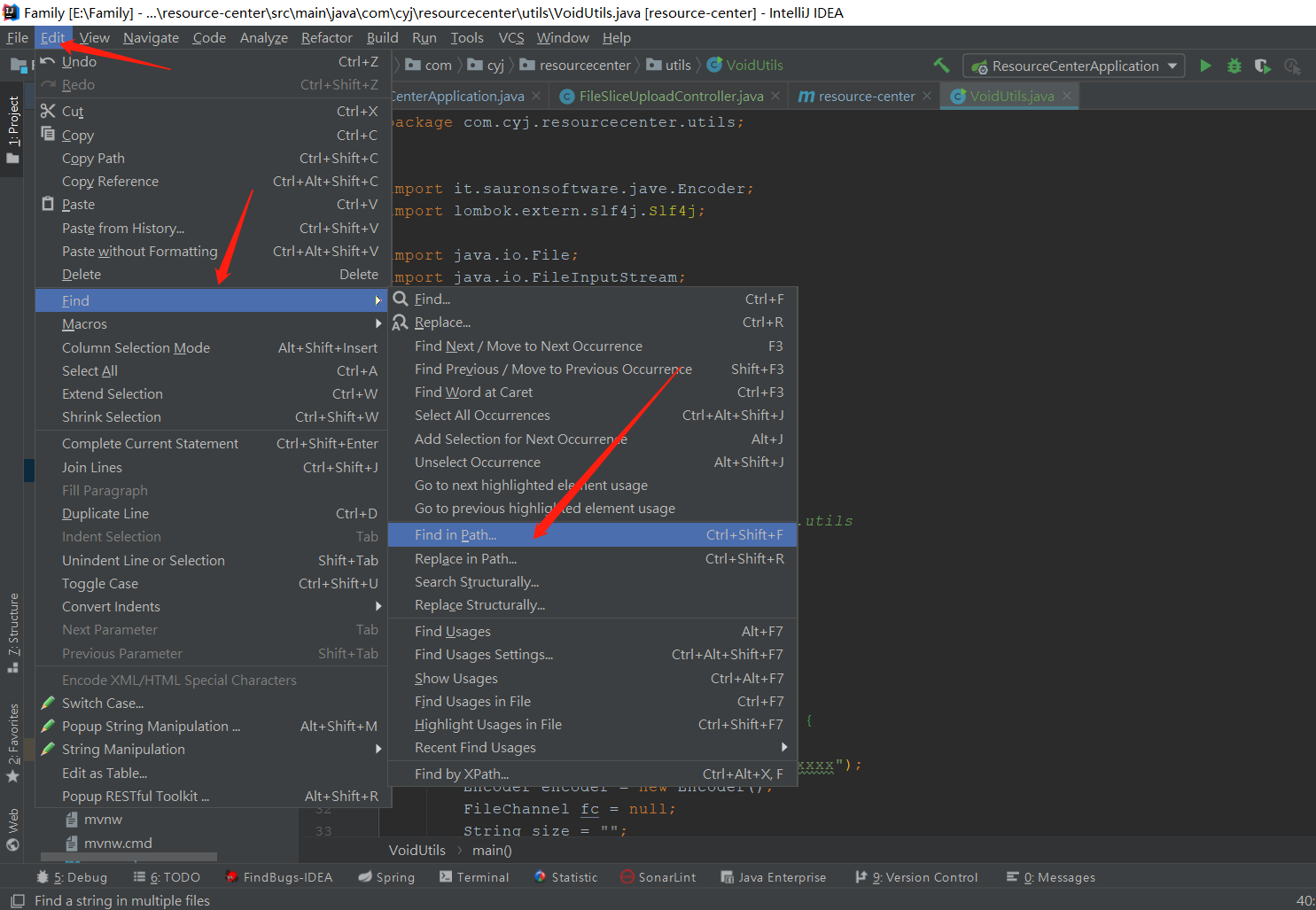Choose Find by XPath...
Screen dimensions: 1316x910
point(593,774)
